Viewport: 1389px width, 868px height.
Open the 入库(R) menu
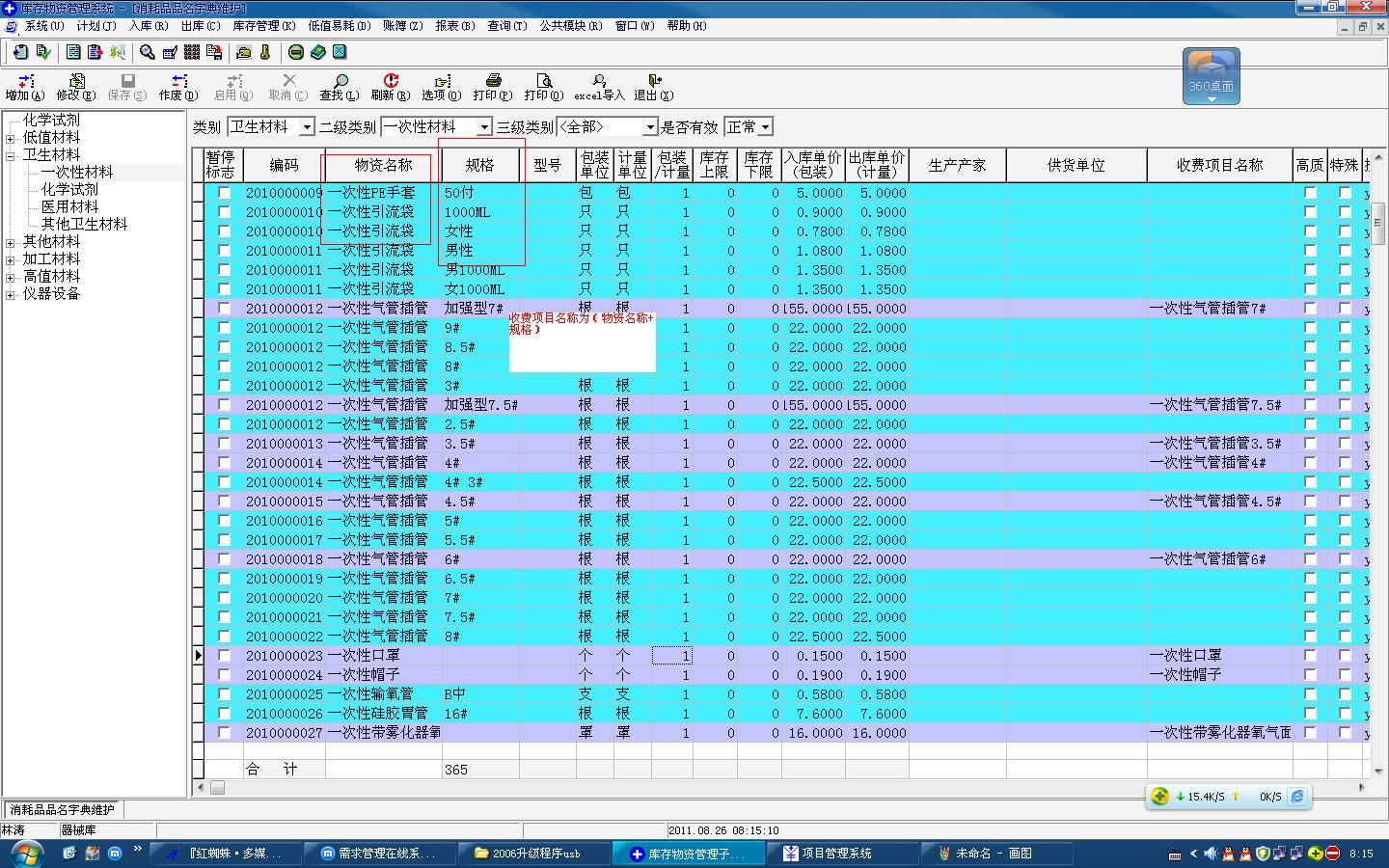pos(149,26)
